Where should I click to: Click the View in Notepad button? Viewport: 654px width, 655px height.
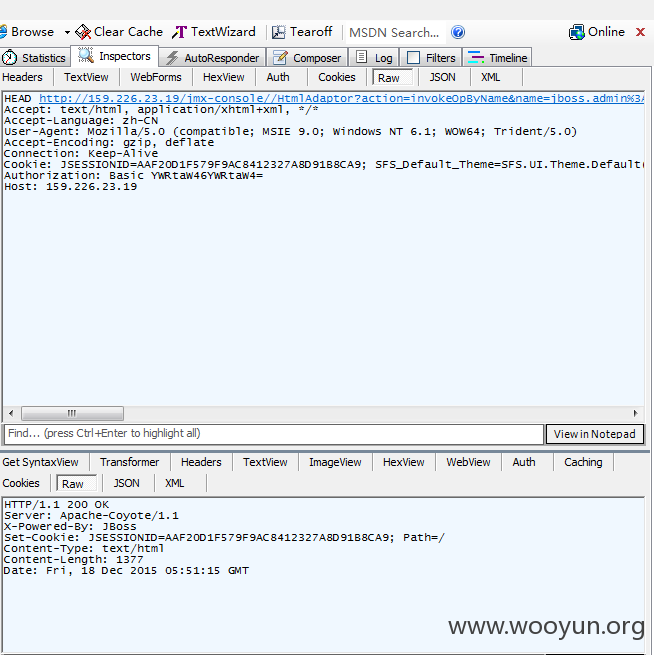tap(595, 434)
